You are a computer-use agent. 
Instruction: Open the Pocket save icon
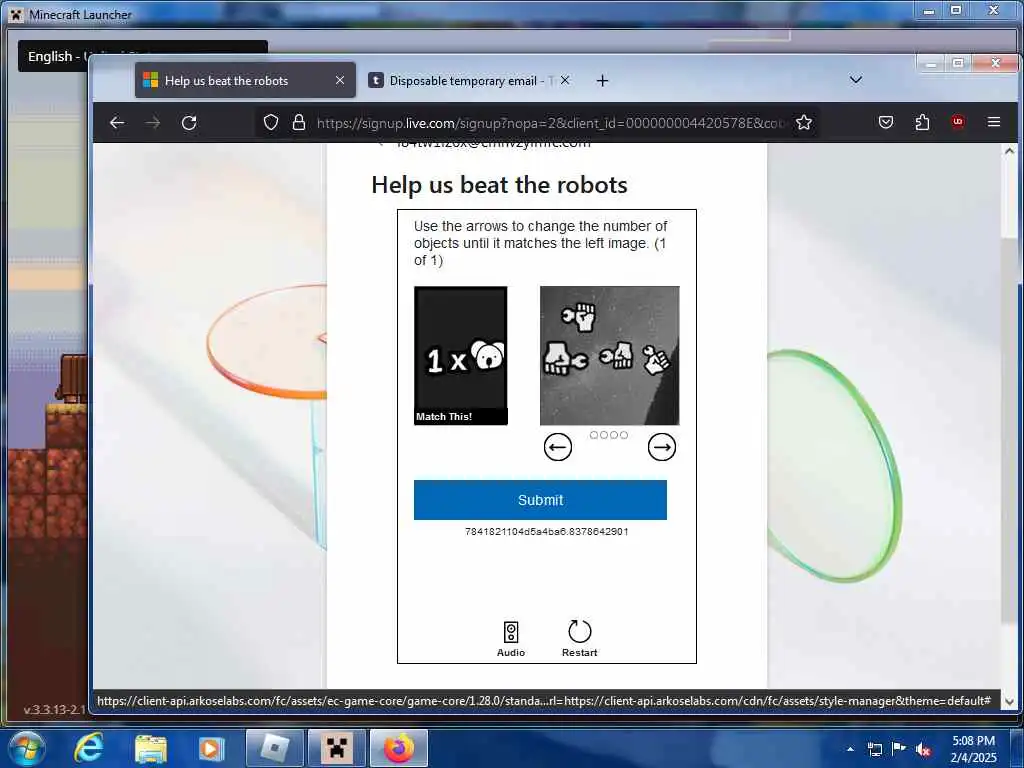tap(886, 122)
